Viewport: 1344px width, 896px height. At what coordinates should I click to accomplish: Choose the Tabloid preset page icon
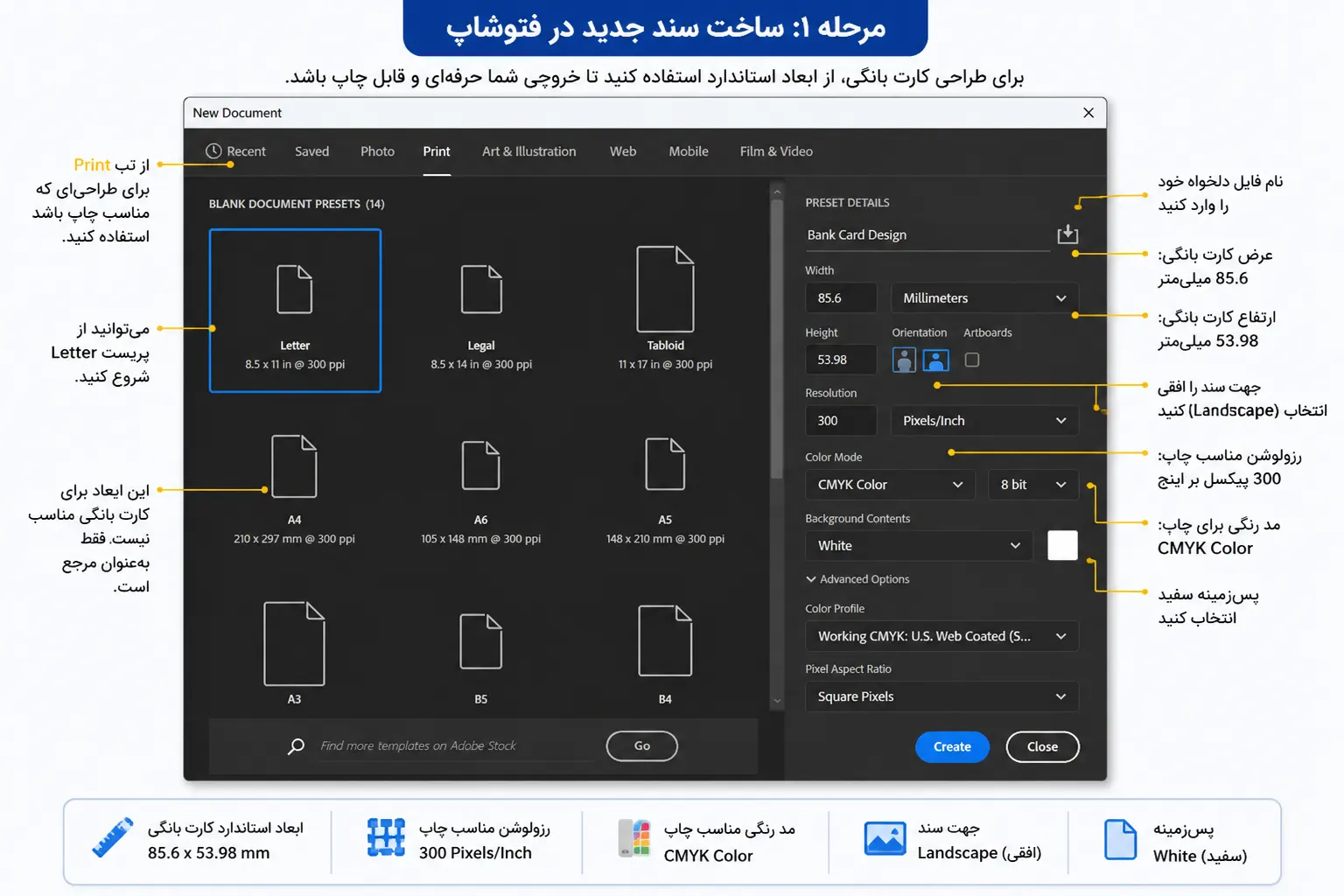tap(665, 289)
